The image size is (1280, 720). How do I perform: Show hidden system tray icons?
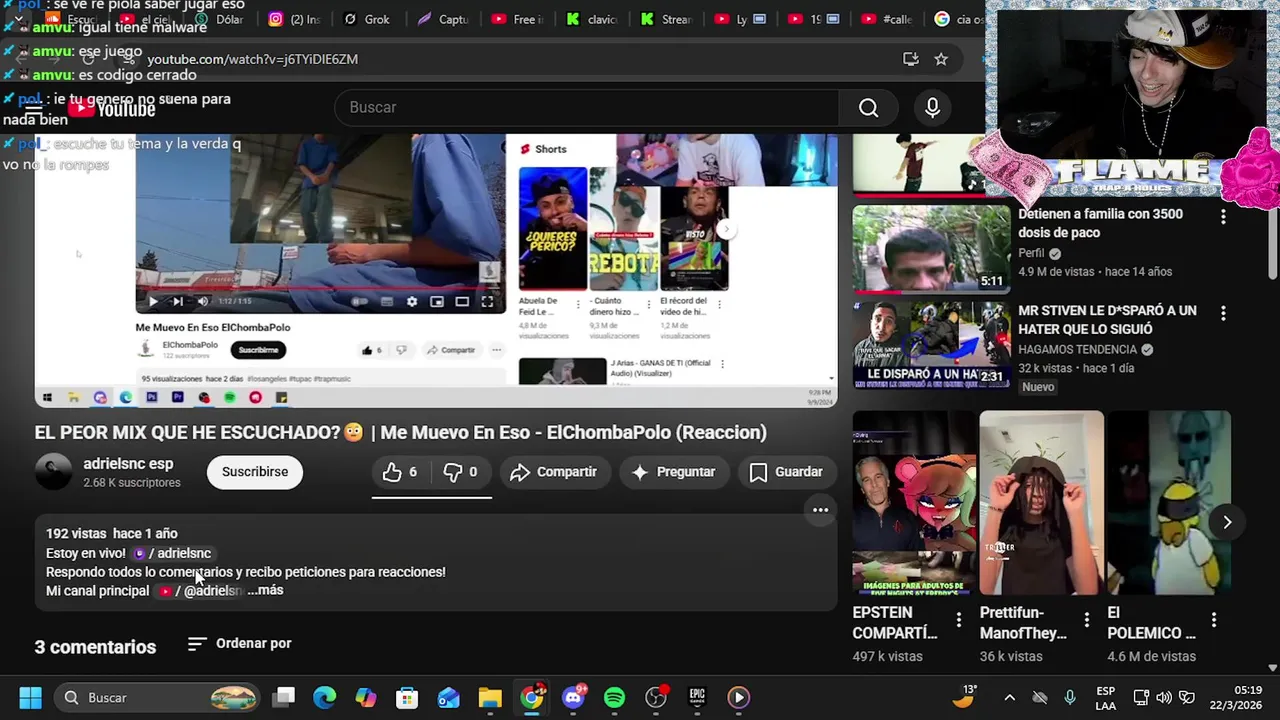pyautogui.click(x=1009, y=697)
